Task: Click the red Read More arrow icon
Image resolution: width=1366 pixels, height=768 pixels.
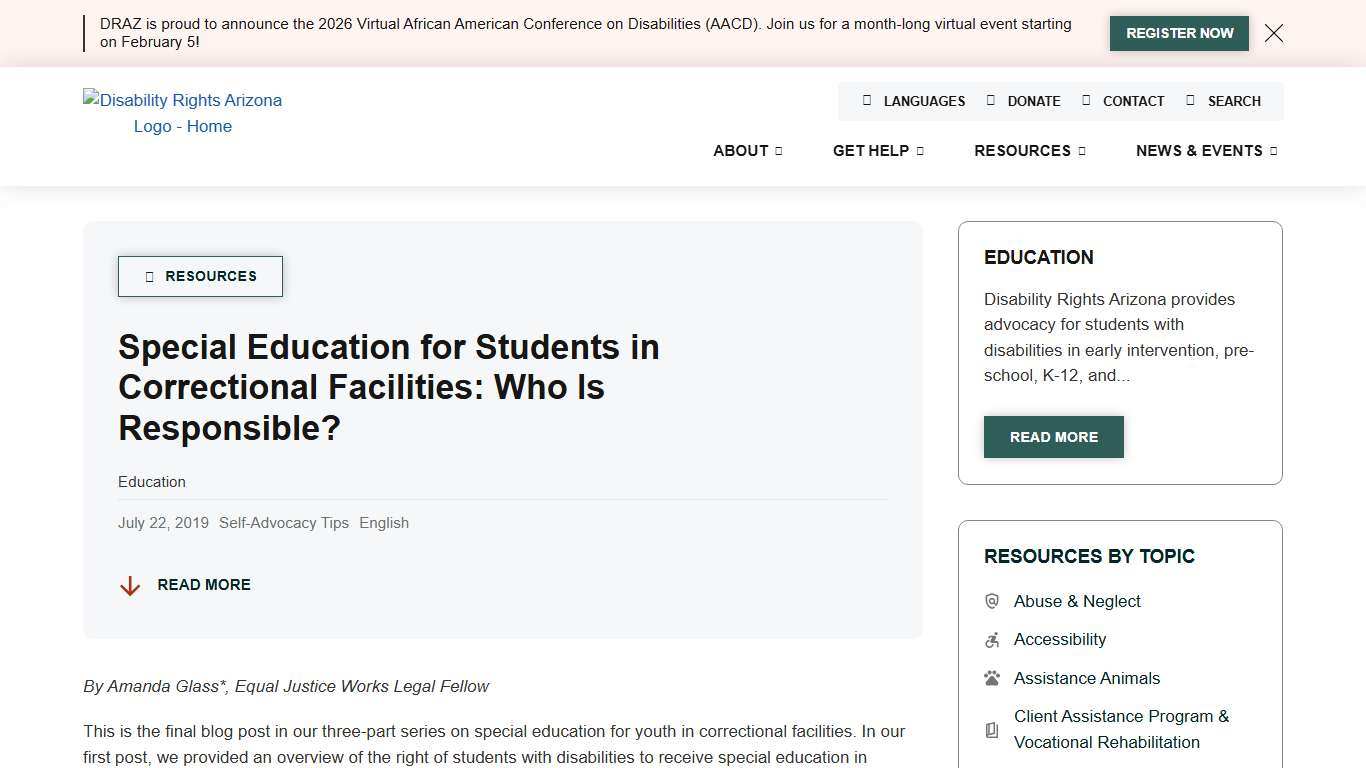Action: pyautogui.click(x=130, y=585)
